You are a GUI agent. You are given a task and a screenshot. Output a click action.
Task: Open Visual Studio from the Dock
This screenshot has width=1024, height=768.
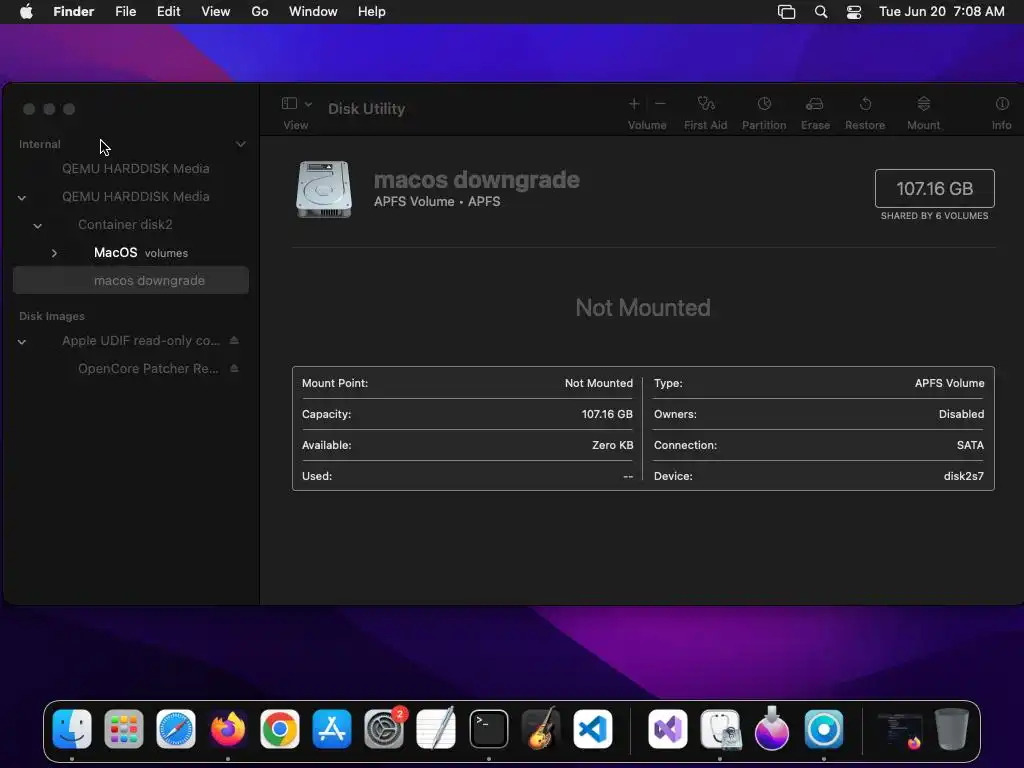(667, 729)
